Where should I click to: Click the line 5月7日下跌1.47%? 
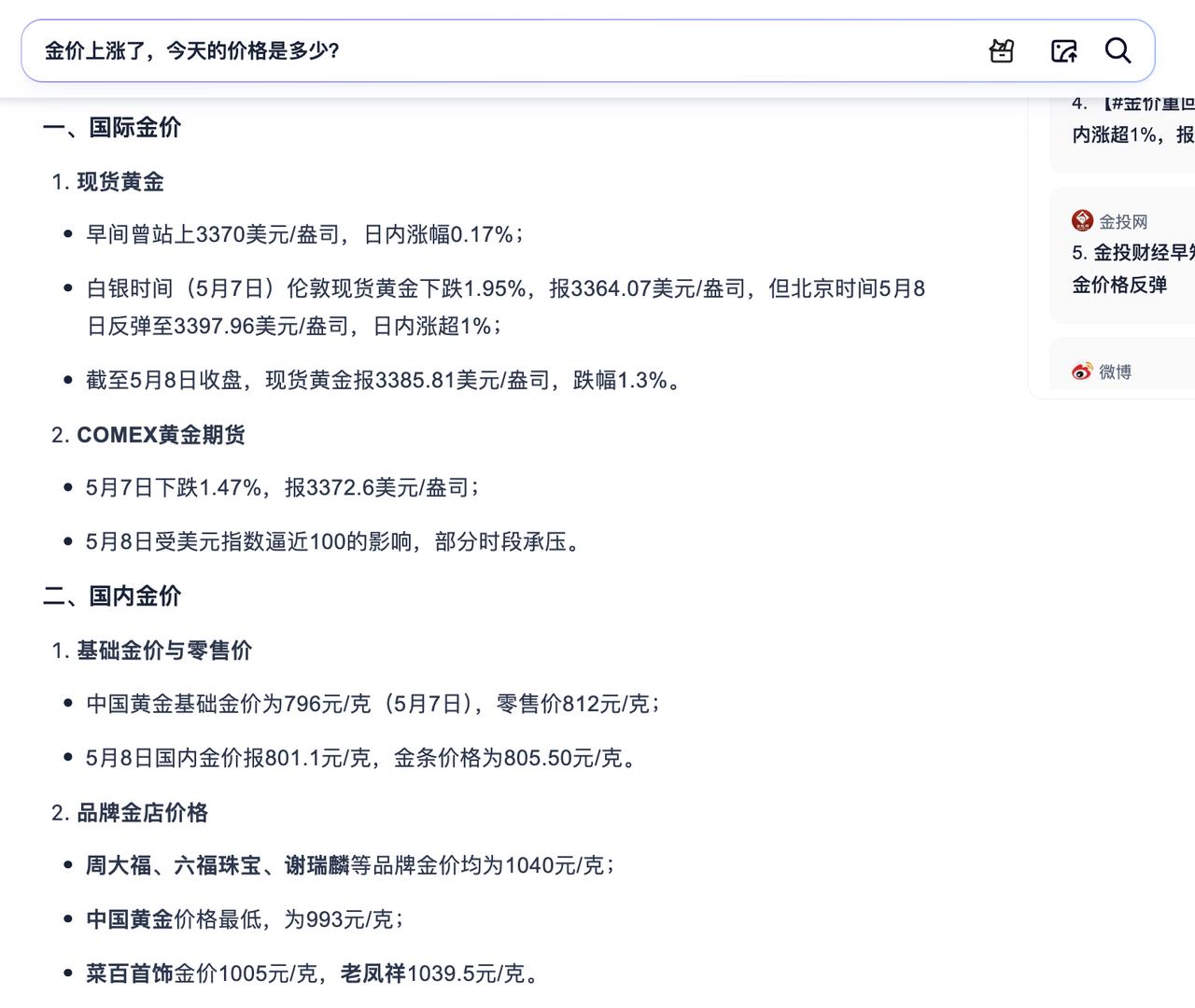283,487
